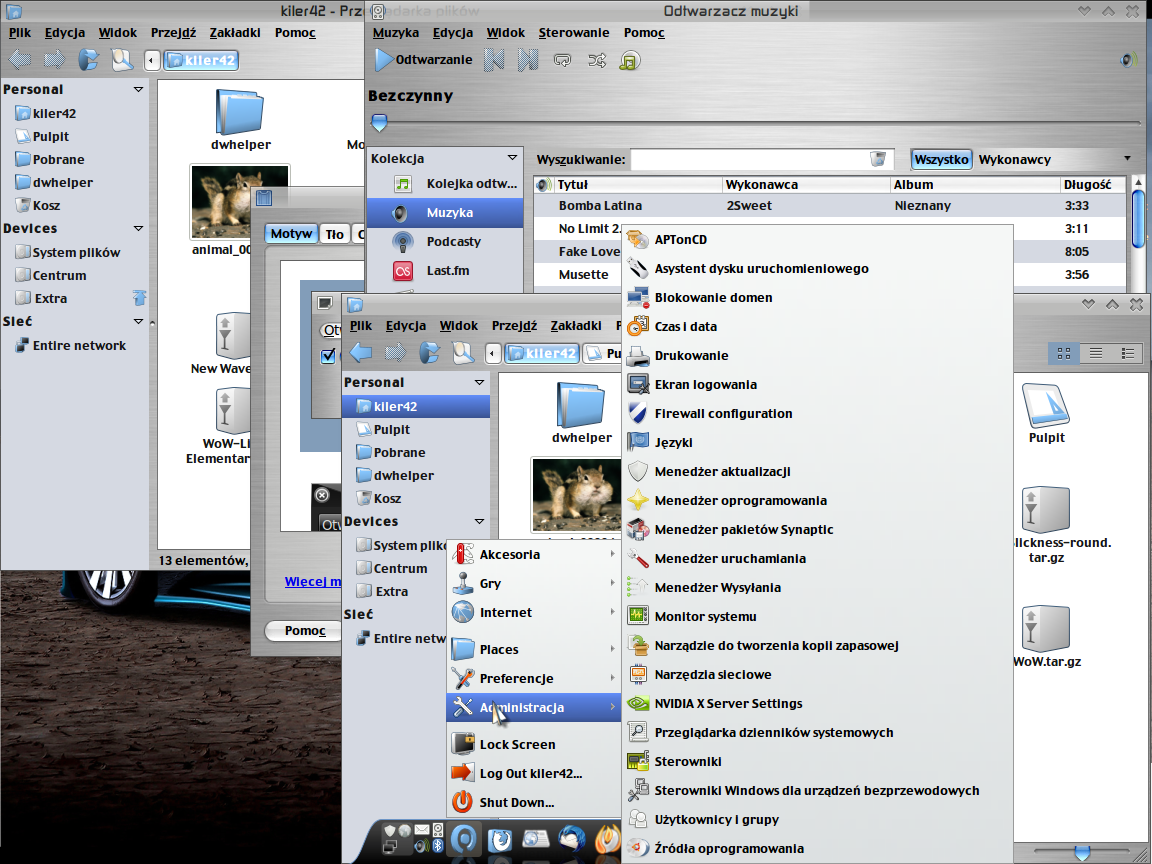Click the green music note browser icon

(x=630, y=60)
